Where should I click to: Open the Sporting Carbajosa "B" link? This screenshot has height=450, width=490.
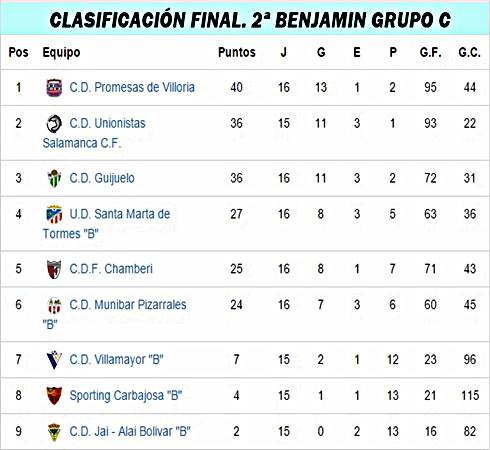coord(126,396)
